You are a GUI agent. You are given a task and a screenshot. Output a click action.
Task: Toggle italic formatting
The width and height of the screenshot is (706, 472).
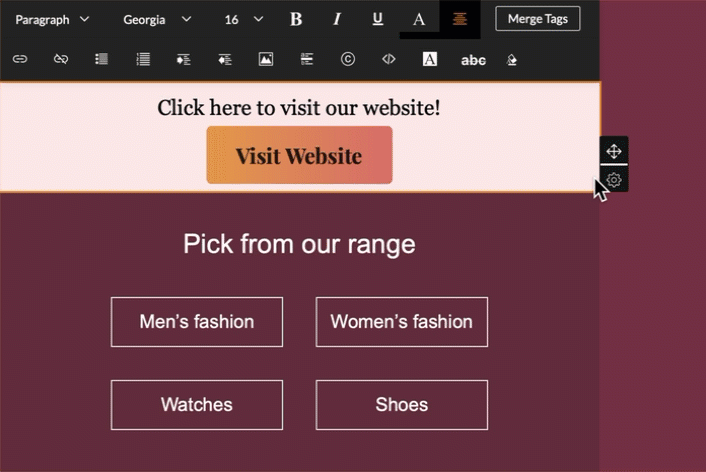[x=337, y=19]
